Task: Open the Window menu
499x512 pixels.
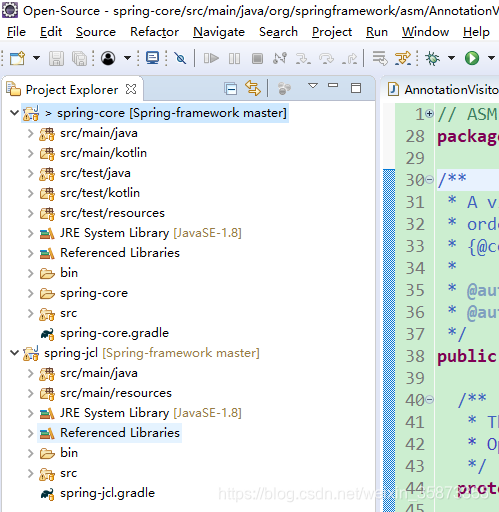Action: pyautogui.click(x=426, y=32)
